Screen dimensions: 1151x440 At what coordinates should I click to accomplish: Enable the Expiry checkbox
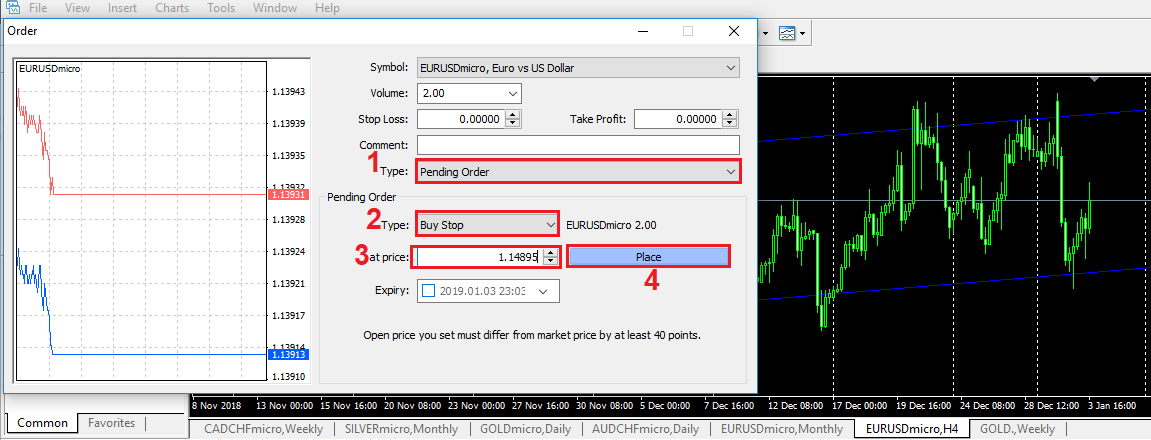click(429, 291)
